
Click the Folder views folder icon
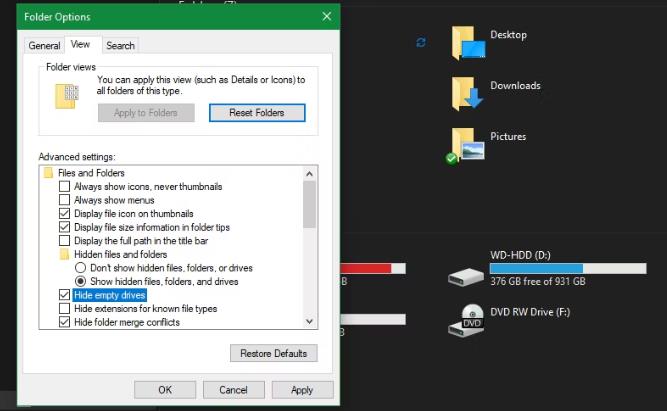67,96
